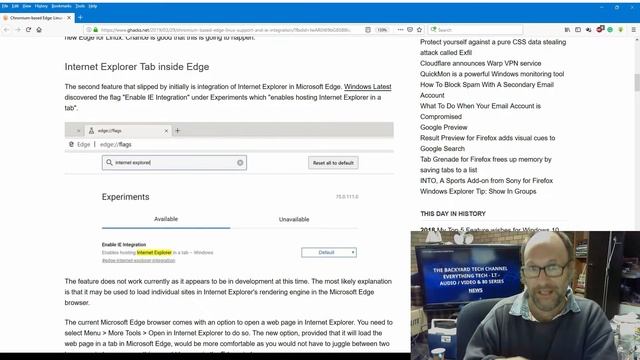The height and width of the screenshot is (360, 640).
Task: Click the webcam video overlay
Action: point(525,296)
